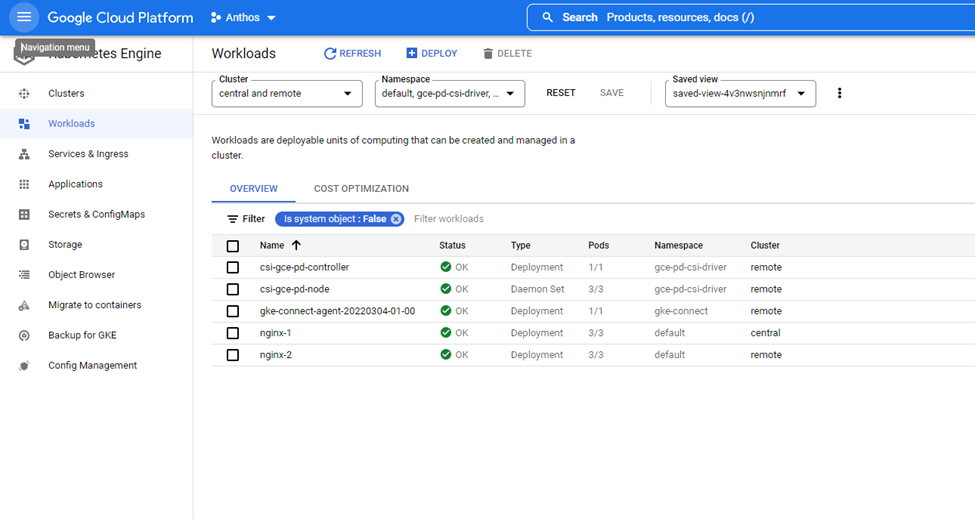This screenshot has width=975, height=519.
Task: Click the Refresh button
Action: (x=352, y=54)
